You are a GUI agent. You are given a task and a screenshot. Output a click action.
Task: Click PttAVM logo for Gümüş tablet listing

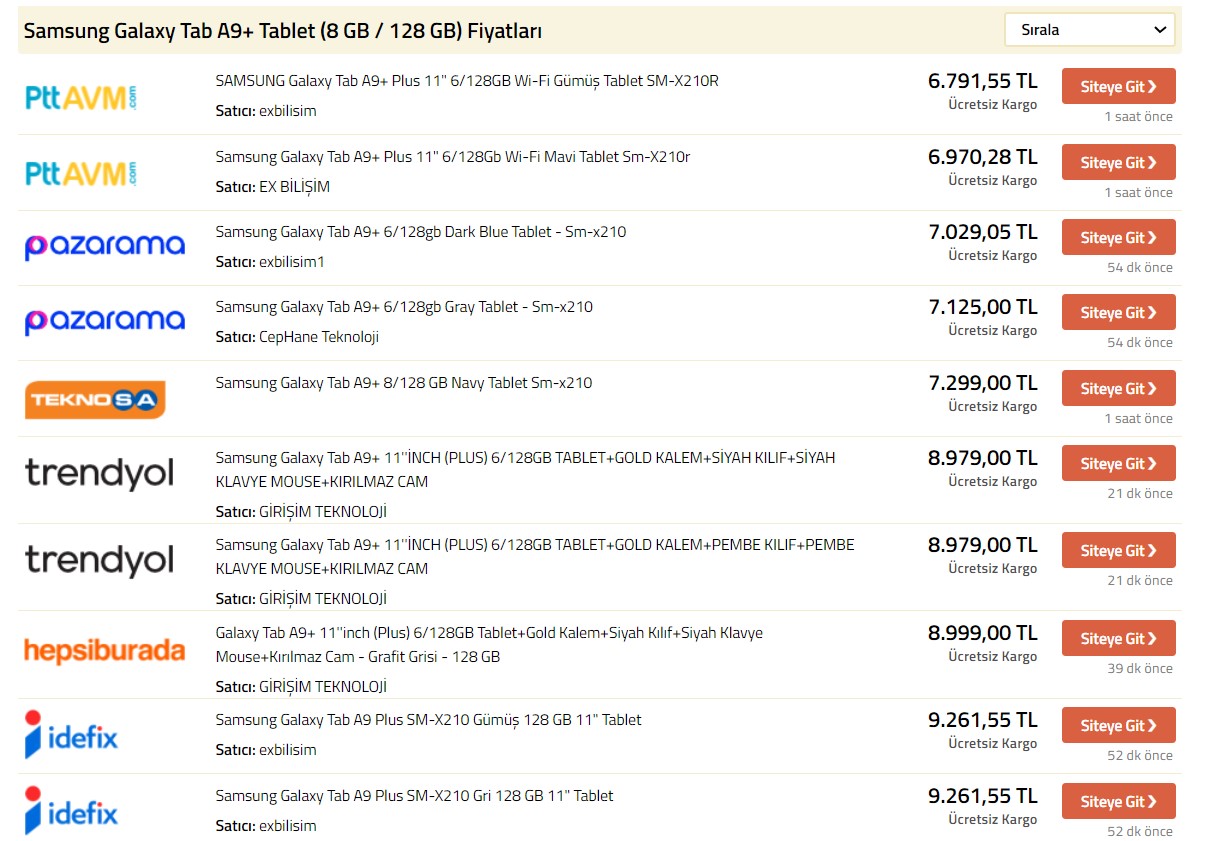pos(81,97)
